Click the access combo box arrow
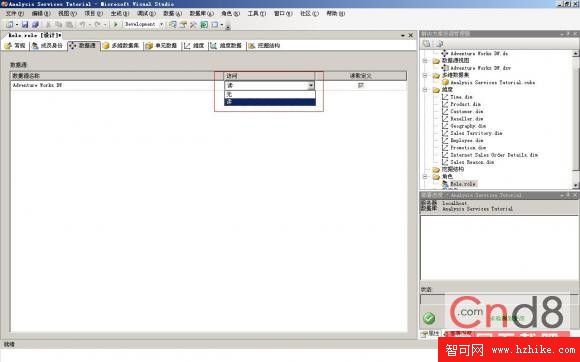580x362 pixels. [x=311, y=85]
